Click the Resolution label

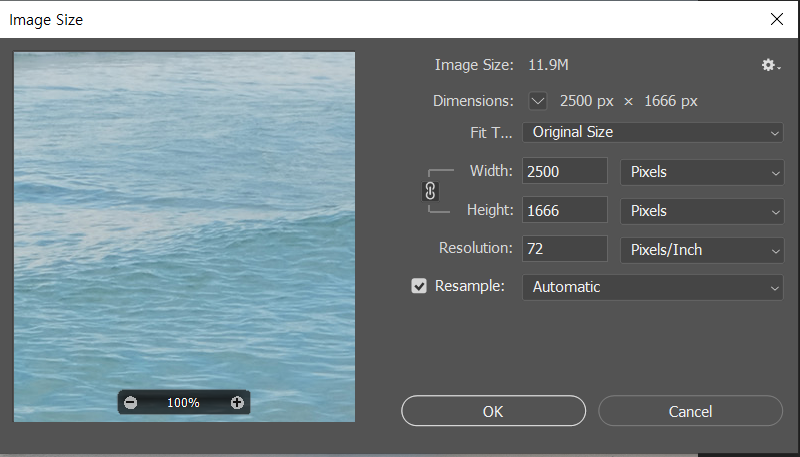[476, 248]
